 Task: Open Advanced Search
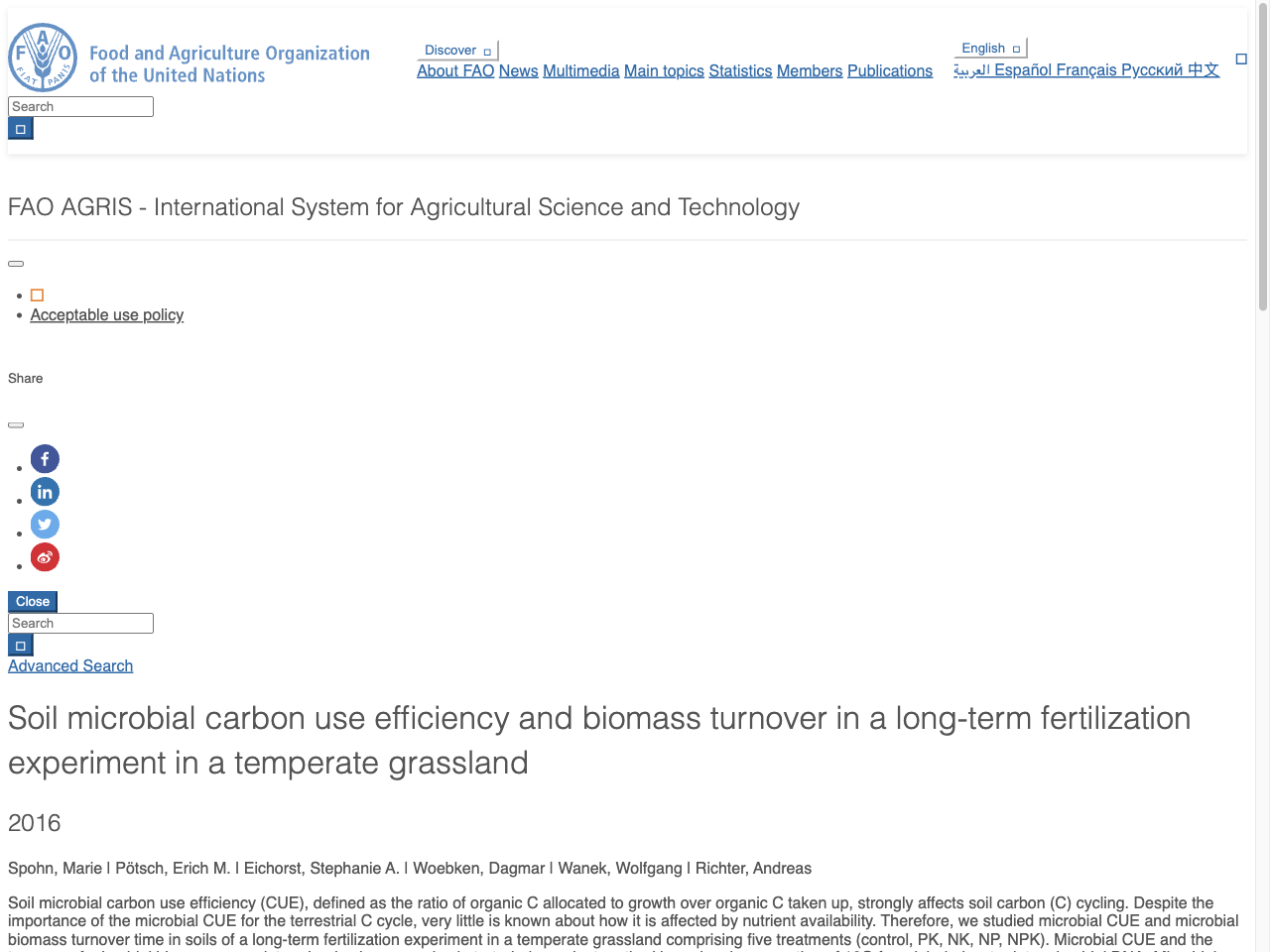69,665
